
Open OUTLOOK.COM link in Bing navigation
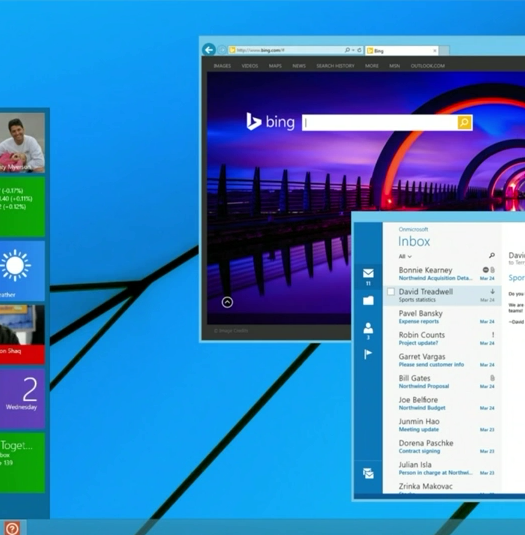428,66
